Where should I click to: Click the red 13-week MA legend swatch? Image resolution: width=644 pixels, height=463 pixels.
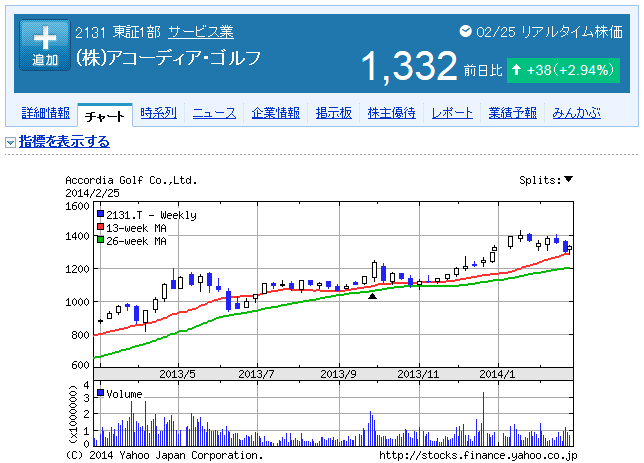[100, 227]
